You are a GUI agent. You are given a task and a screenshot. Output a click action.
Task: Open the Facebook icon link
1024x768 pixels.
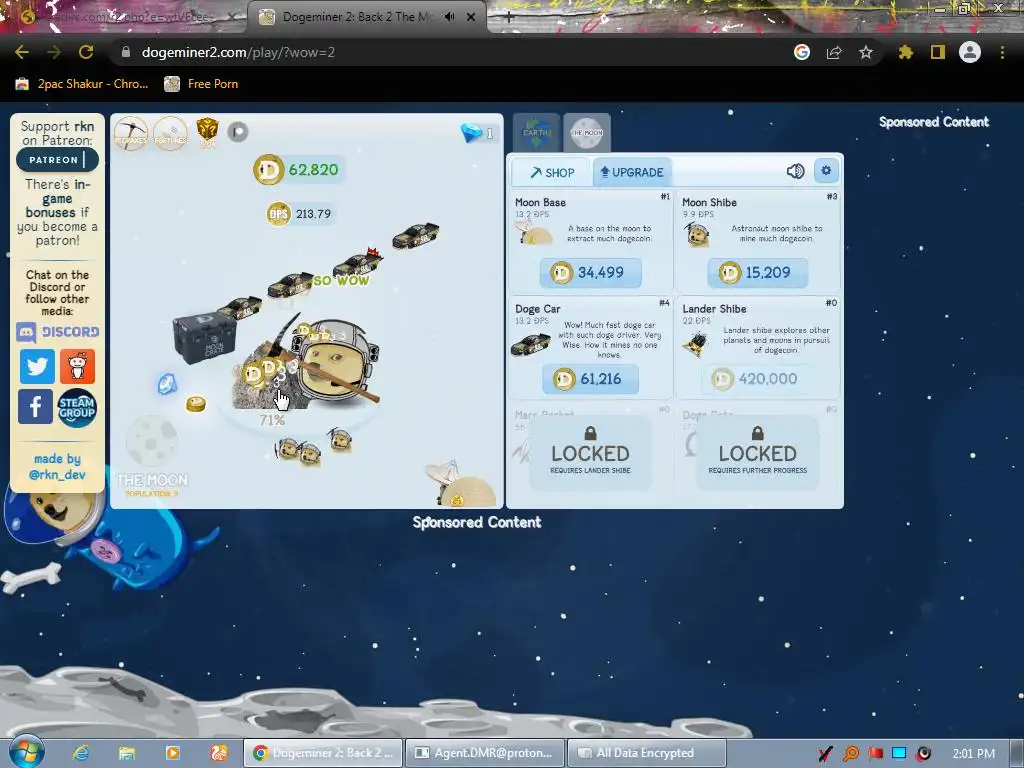click(x=35, y=406)
